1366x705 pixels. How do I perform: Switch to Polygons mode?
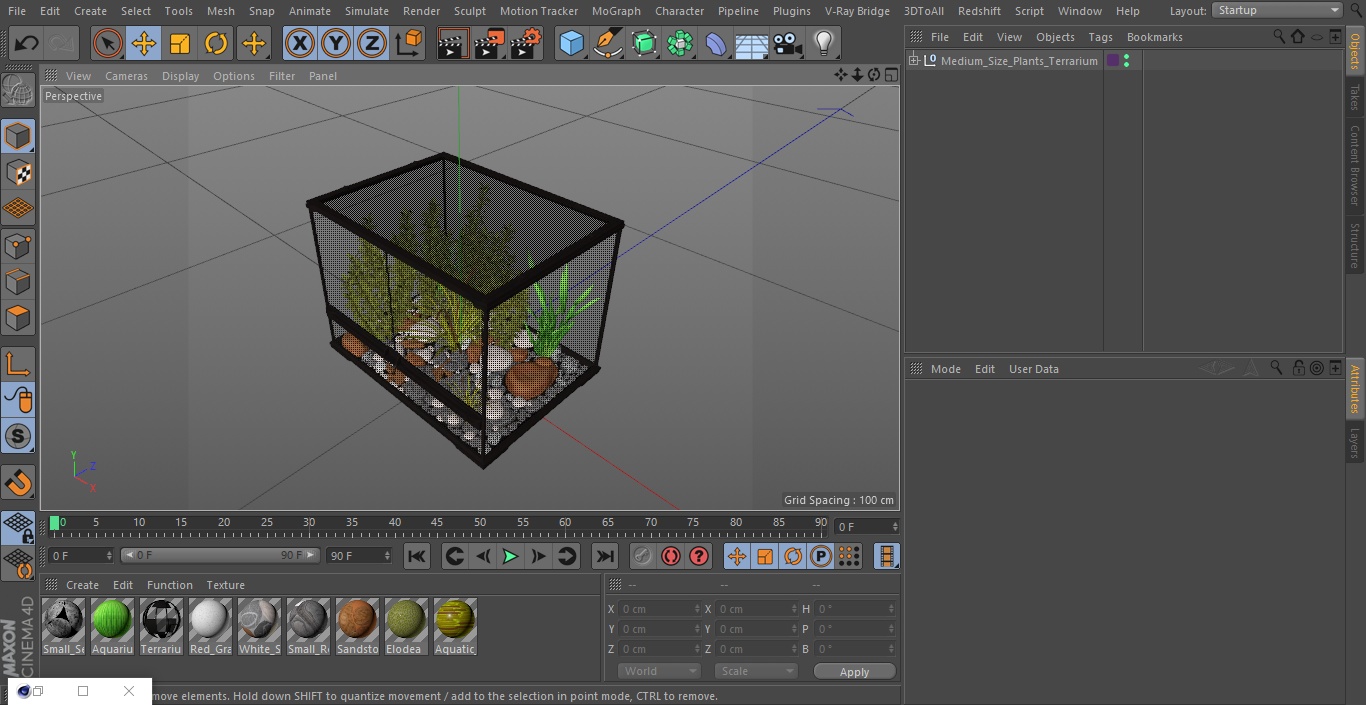point(18,318)
